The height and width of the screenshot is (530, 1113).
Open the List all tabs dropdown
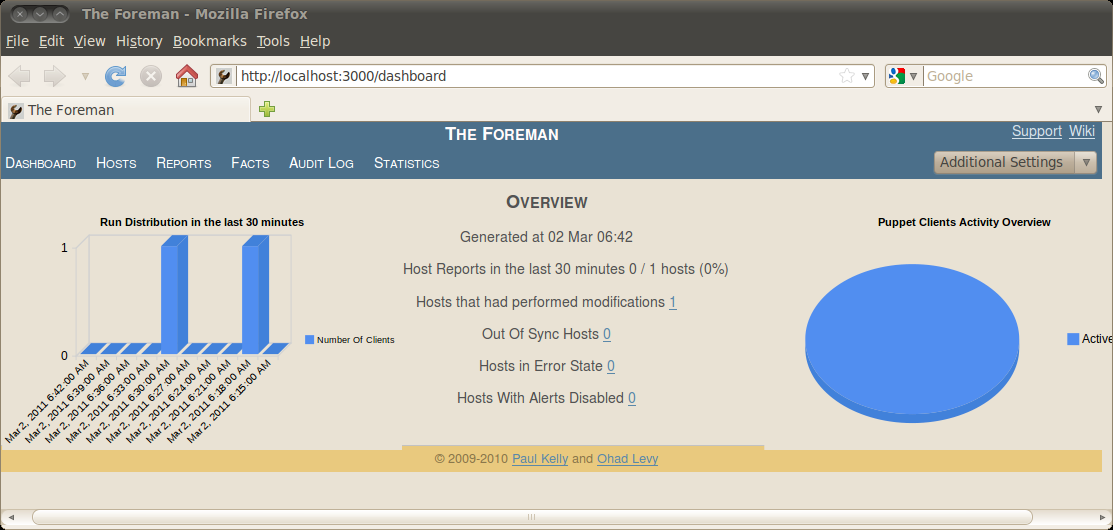tap(1099, 109)
